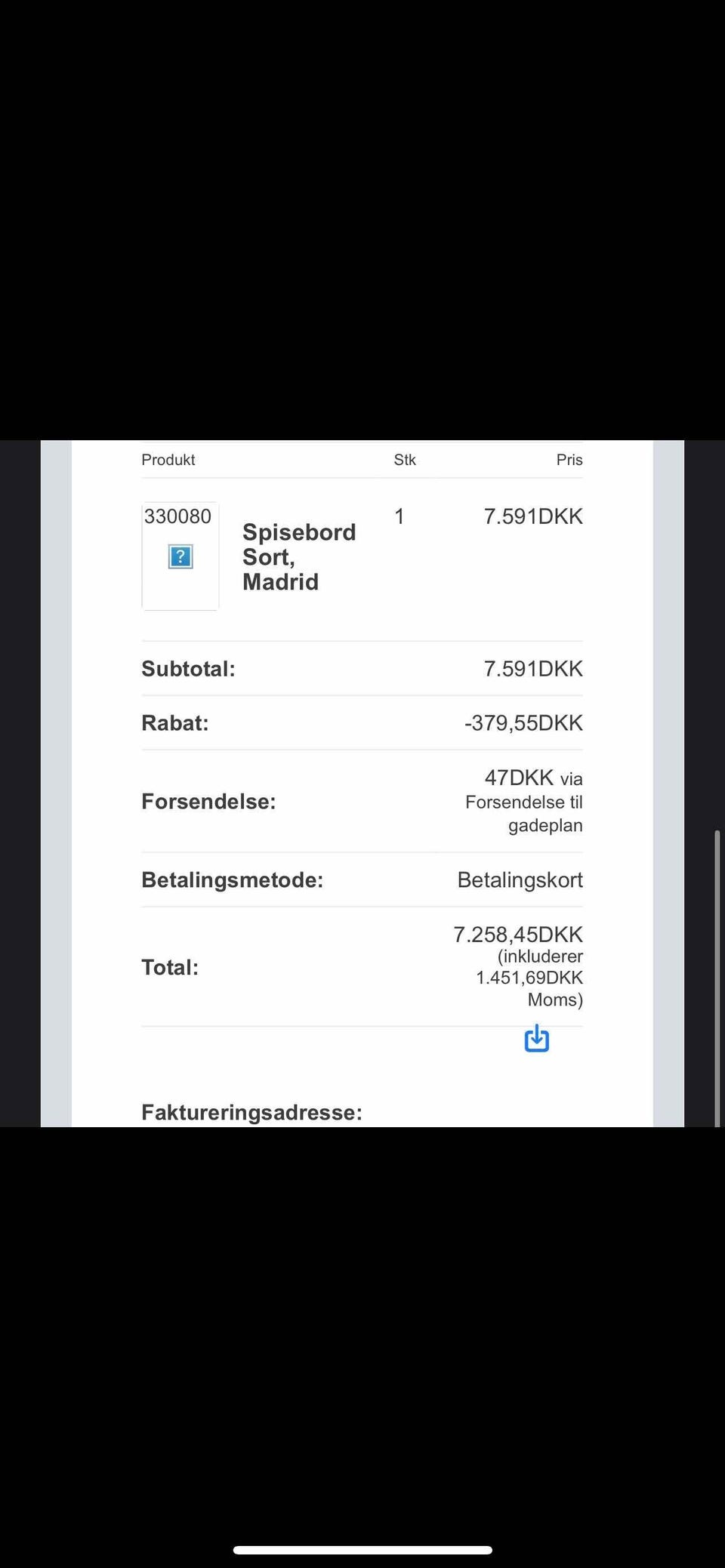
Task: Tap the Rabat value -379,55DKK
Action: [x=523, y=723]
